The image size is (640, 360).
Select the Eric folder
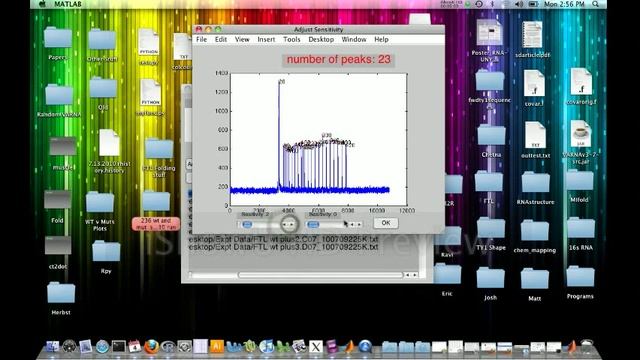point(447,273)
